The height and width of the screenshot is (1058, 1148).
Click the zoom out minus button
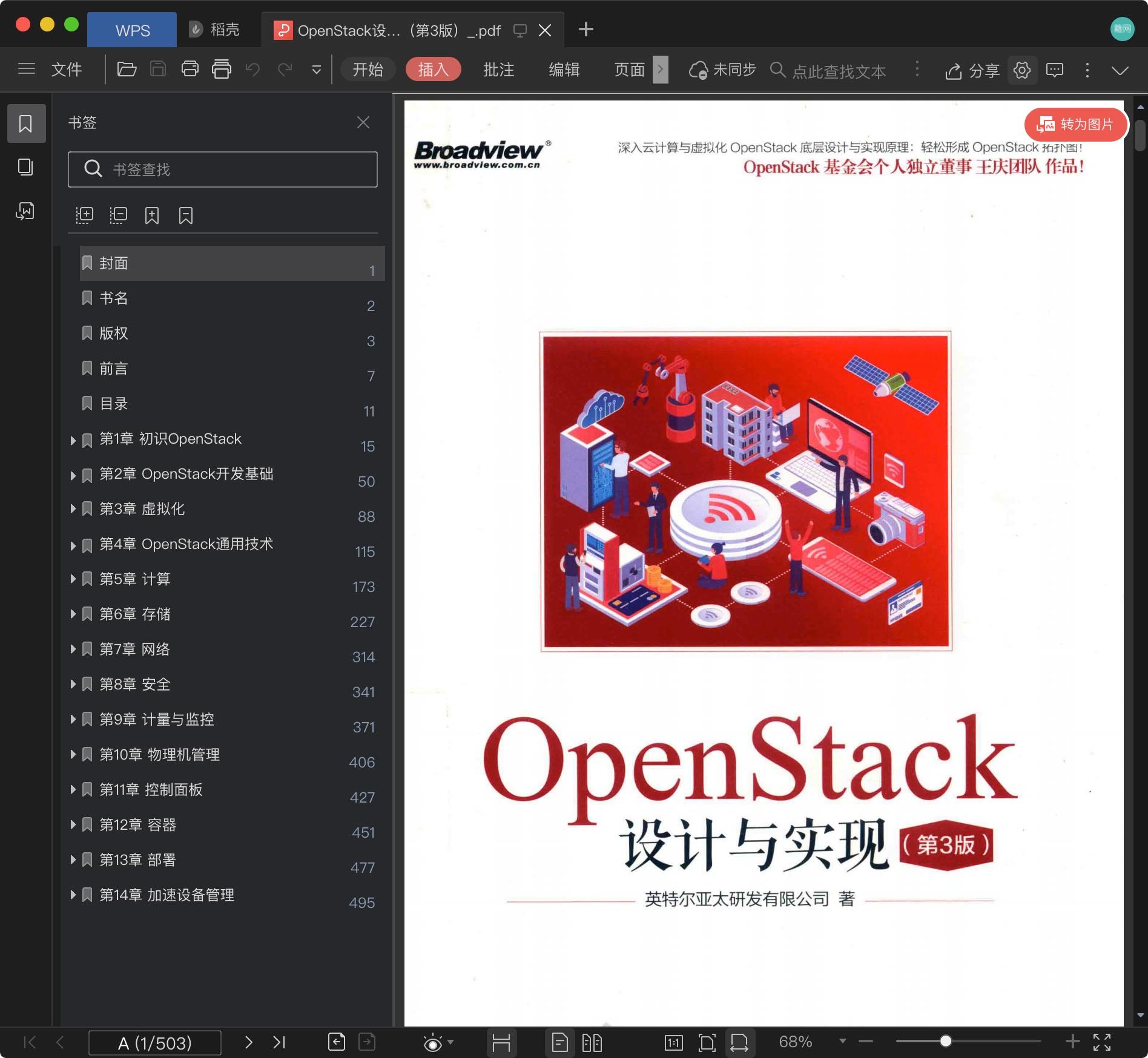click(866, 1042)
